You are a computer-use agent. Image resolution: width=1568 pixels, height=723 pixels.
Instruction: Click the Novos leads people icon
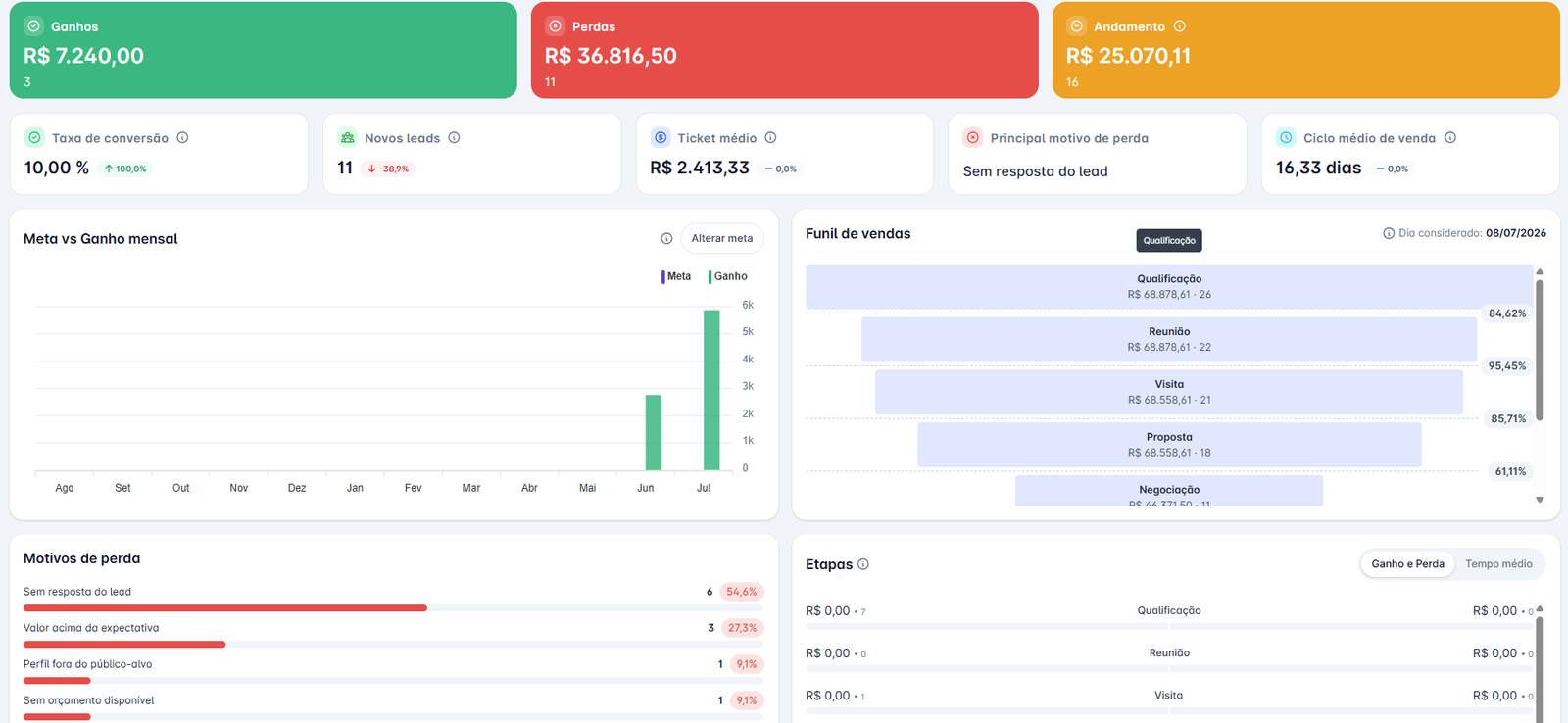pyautogui.click(x=347, y=138)
